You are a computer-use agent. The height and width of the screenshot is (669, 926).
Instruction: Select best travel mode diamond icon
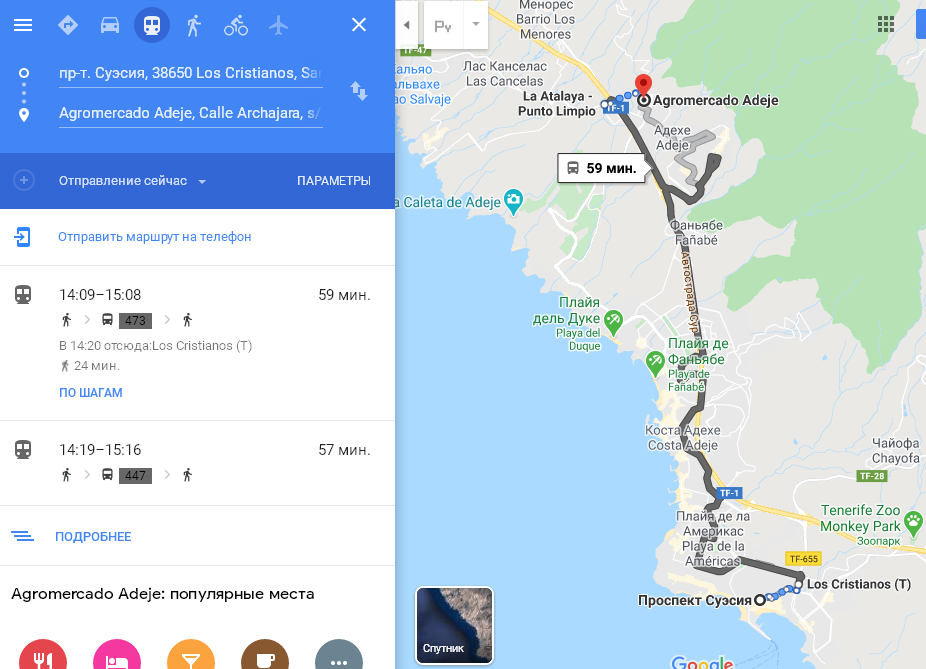point(68,25)
